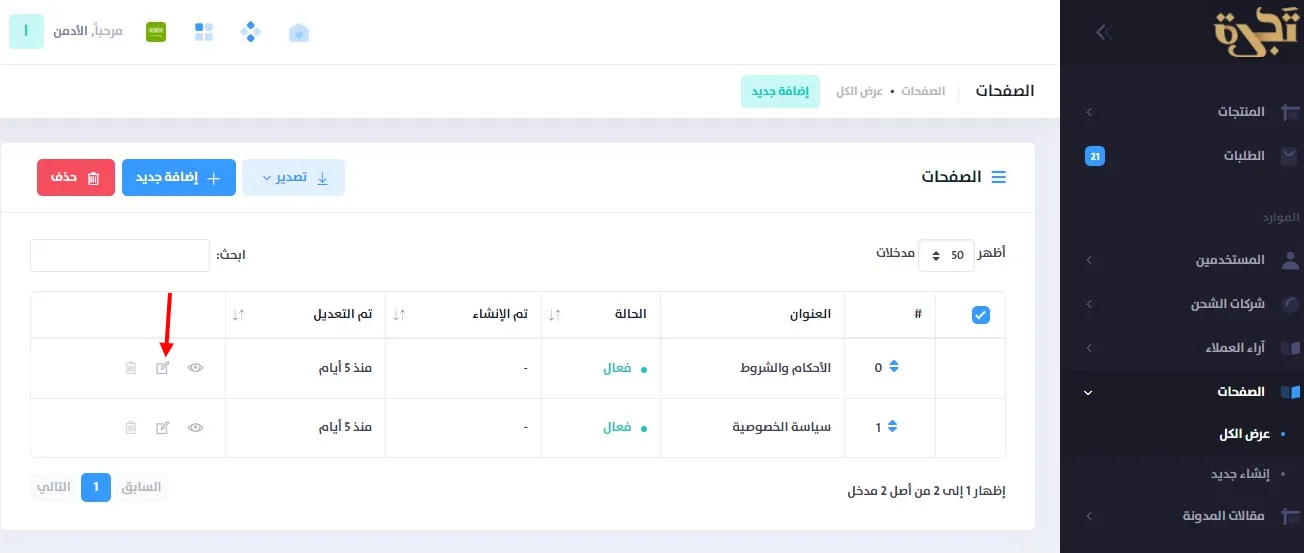Image resolution: width=1304 pixels, height=553 pixels.
Task: Go to السابق previous page
Action: [x=141, y=487]
